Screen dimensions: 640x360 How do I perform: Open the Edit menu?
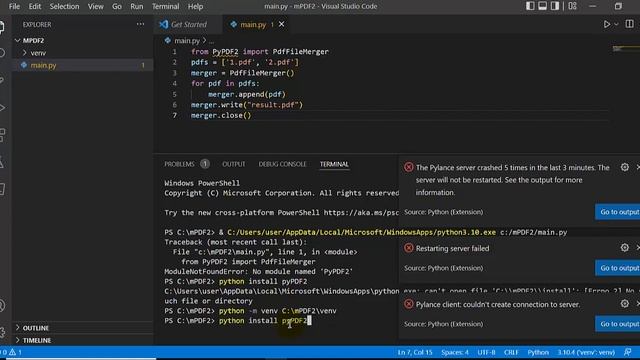(35, 7)
